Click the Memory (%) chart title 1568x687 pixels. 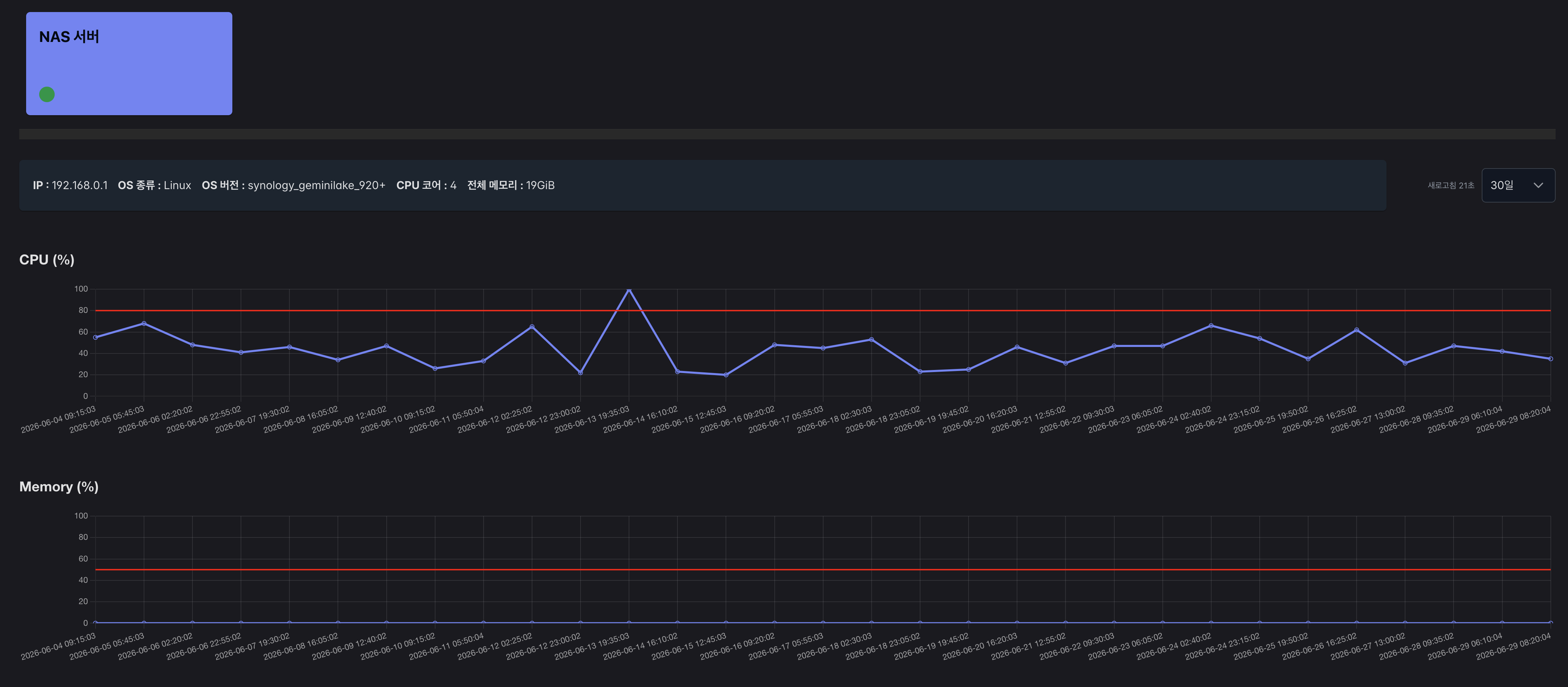point(59,487)
